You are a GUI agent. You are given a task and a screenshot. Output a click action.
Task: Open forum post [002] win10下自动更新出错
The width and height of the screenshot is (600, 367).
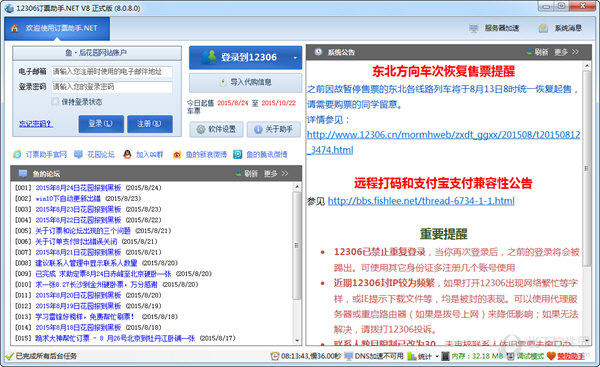[x=68, y=198]
